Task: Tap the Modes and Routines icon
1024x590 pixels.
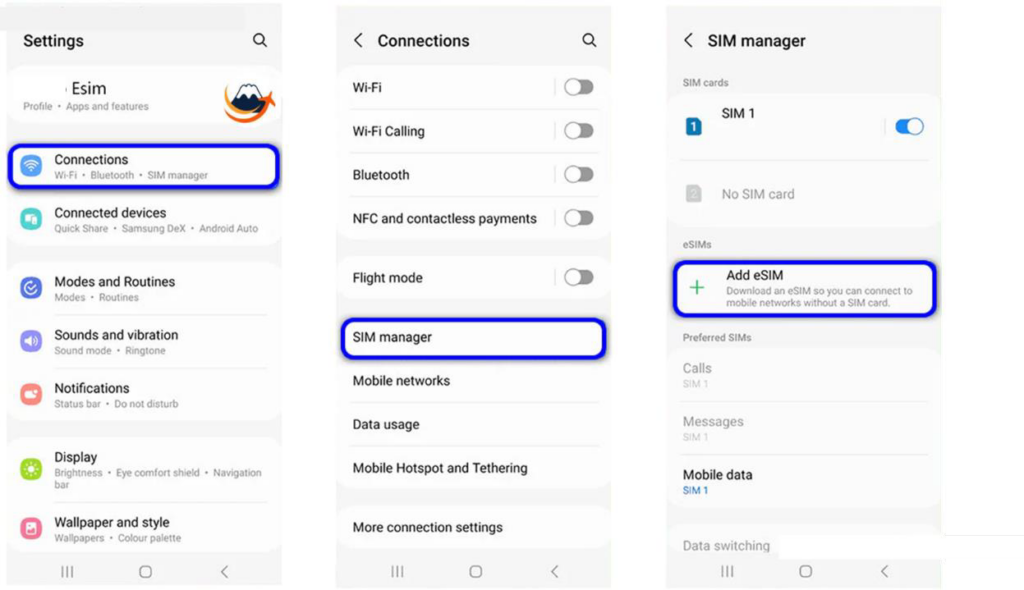Action: (32, 289)
